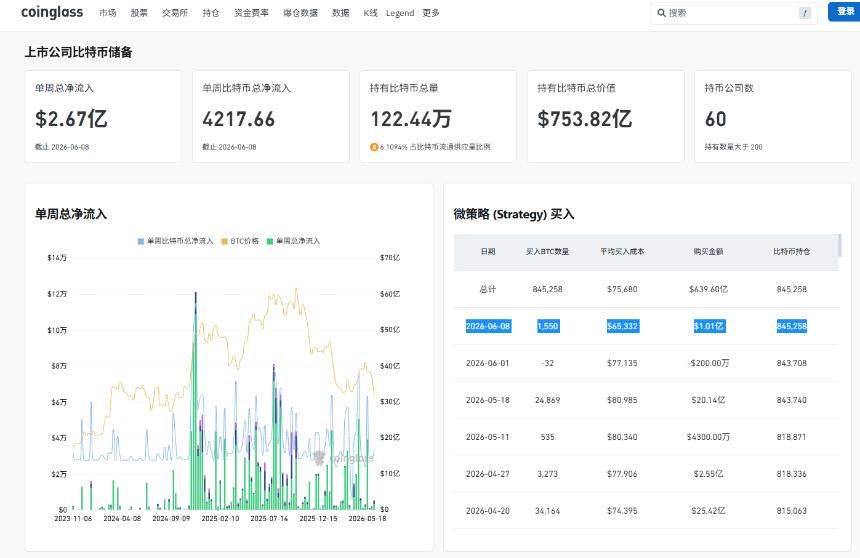Toggle the green 单周总净流入 legend series
The height and width of the screenshot is (558, 860).
293,241
